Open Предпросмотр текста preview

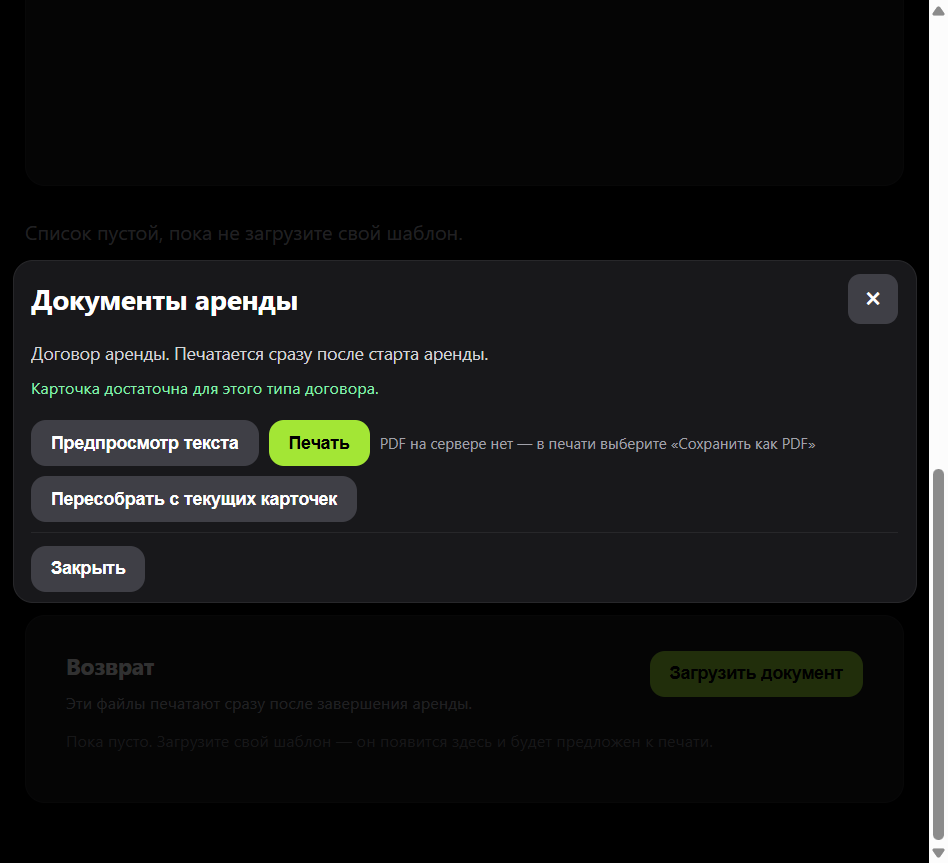tap(144, 443)
